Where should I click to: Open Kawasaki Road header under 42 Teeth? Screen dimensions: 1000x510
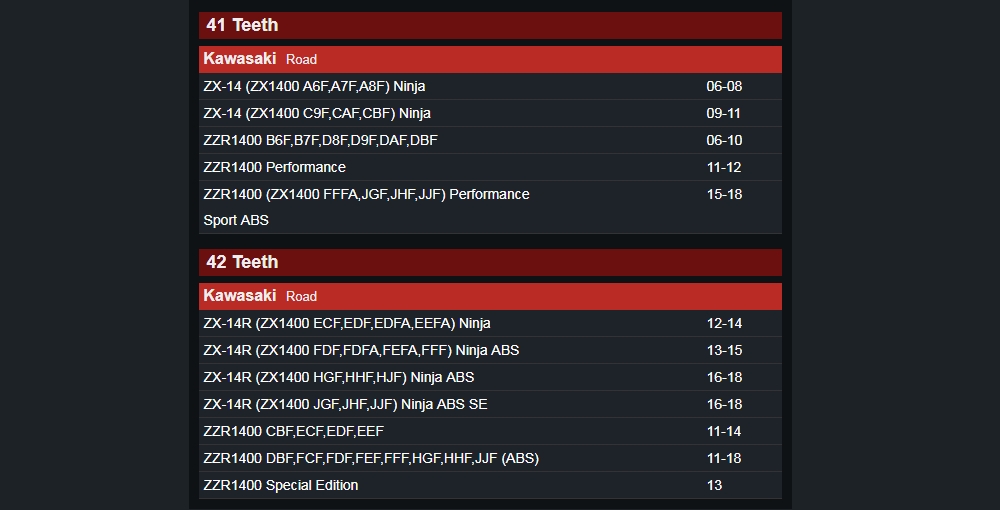490,296
